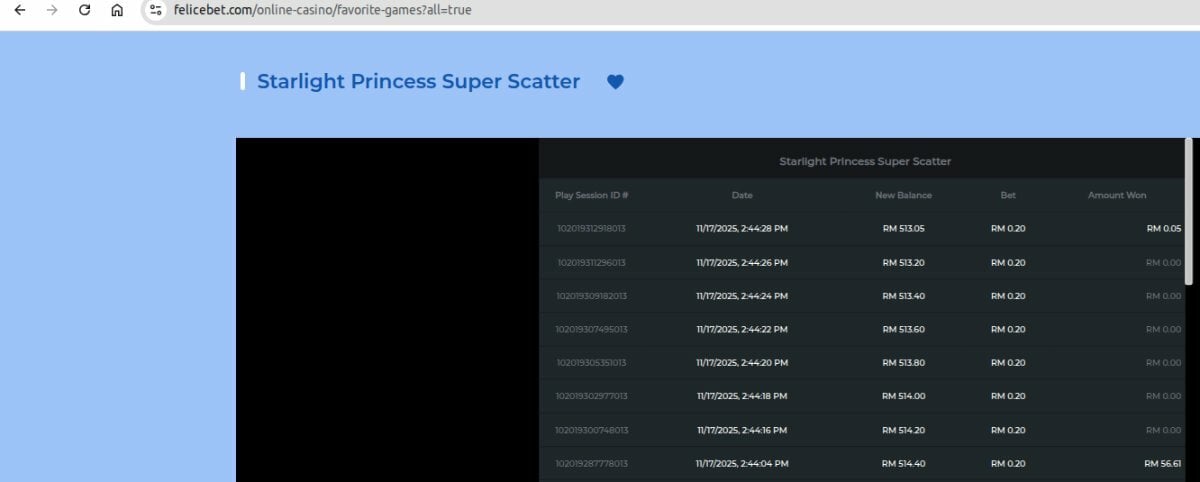Select session row 102019312918013
1200x482 pixels.
tap(591, 229)
